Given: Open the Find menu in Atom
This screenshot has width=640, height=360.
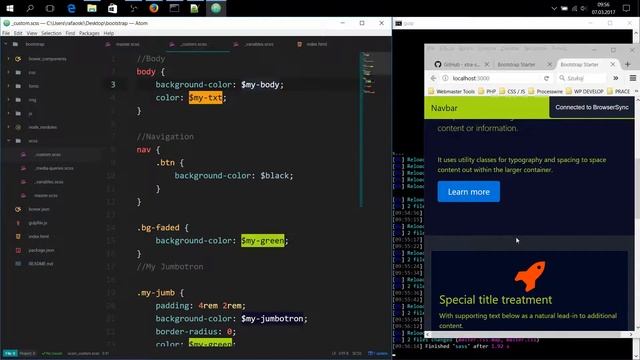Looking at the screenshot, I should [70, 33].
